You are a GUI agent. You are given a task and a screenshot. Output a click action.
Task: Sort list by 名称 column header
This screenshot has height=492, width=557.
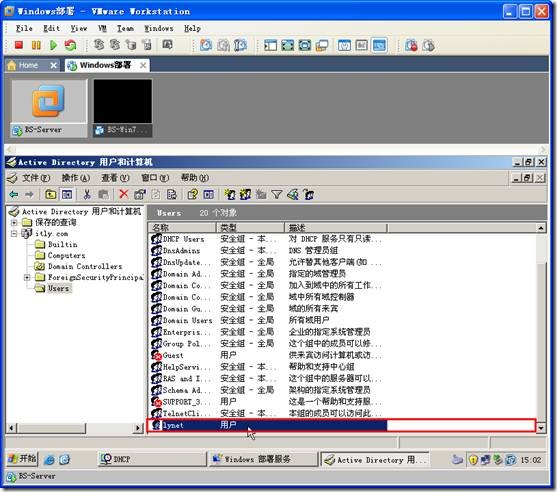click(182, 228)
